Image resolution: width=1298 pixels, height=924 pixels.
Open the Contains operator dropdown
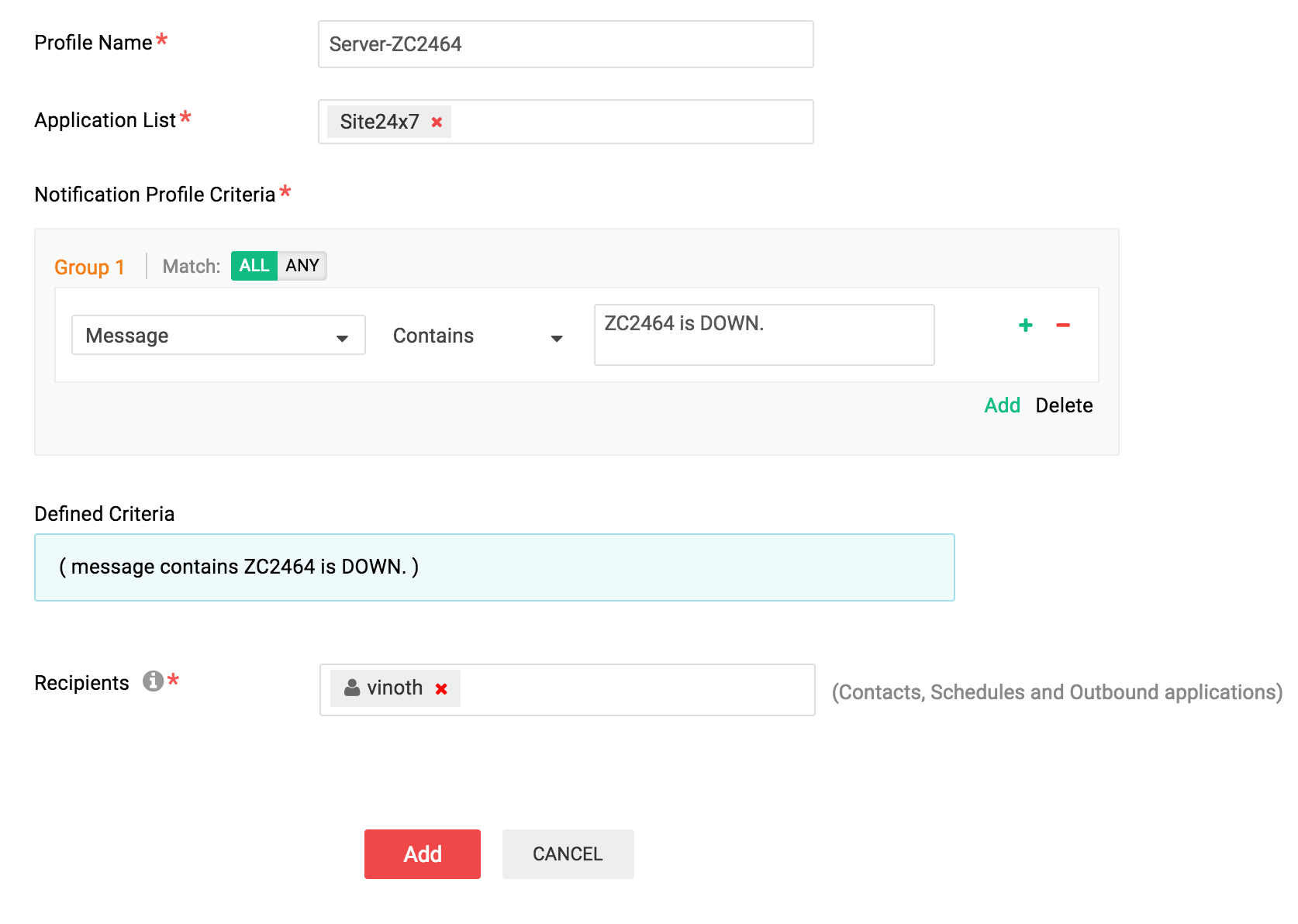478,336
